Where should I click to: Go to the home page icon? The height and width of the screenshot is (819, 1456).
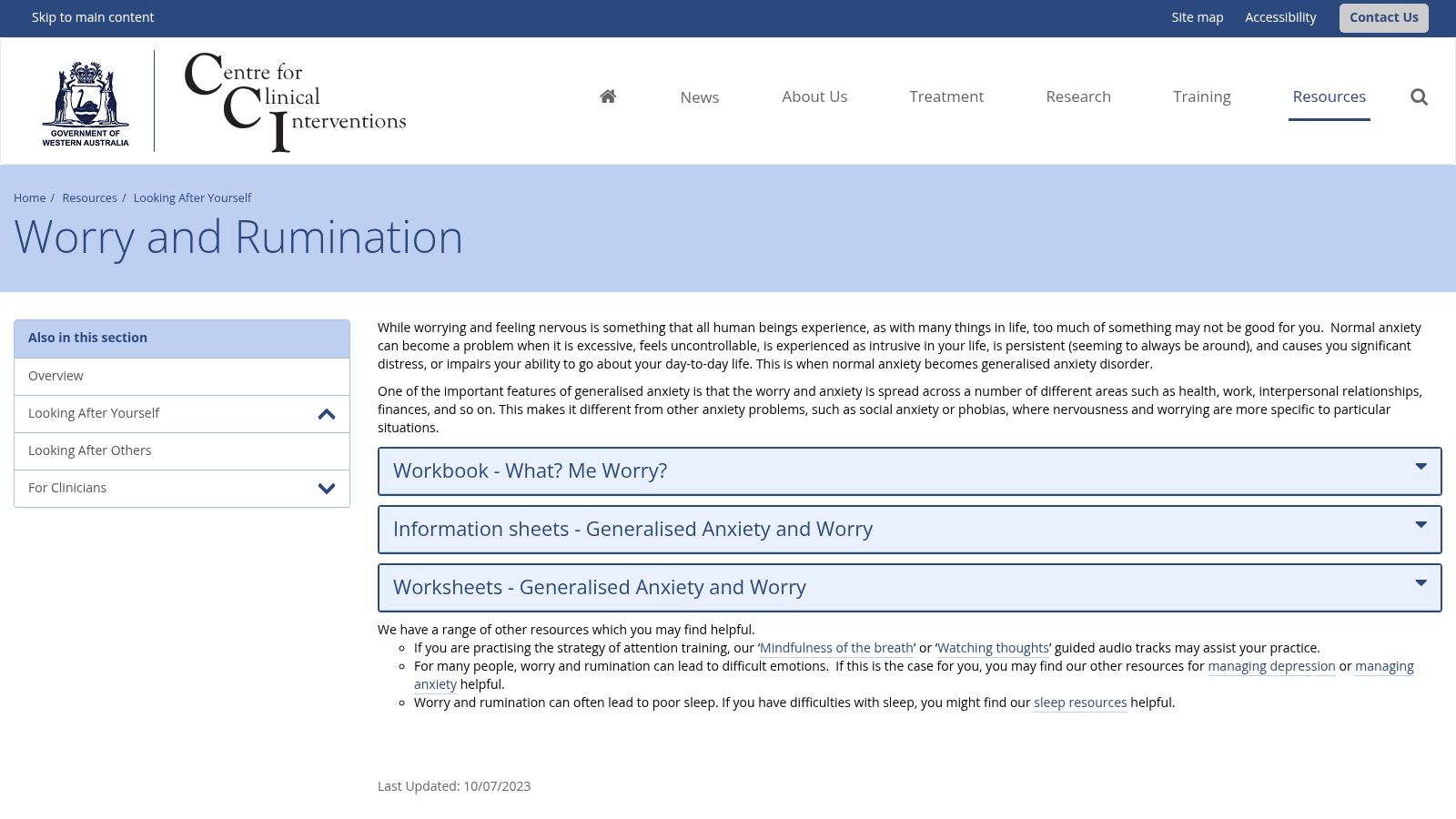608,96
